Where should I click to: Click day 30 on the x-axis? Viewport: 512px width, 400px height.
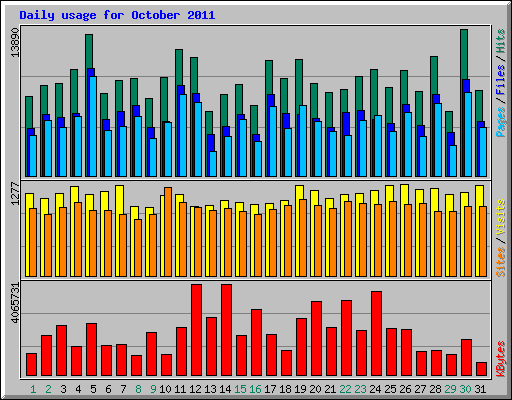[x=465, y=389]
